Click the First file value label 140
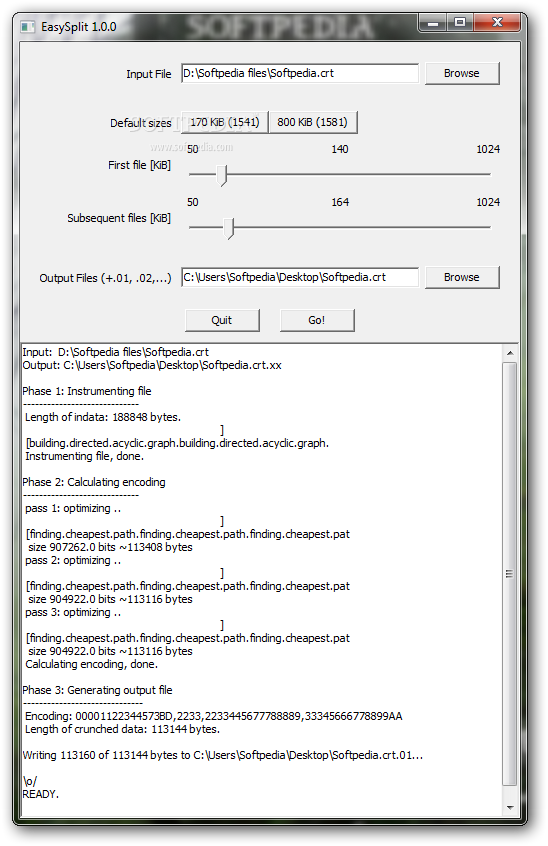Image resolution: width=548 pixels, height=846 pixels. point(340,149)
